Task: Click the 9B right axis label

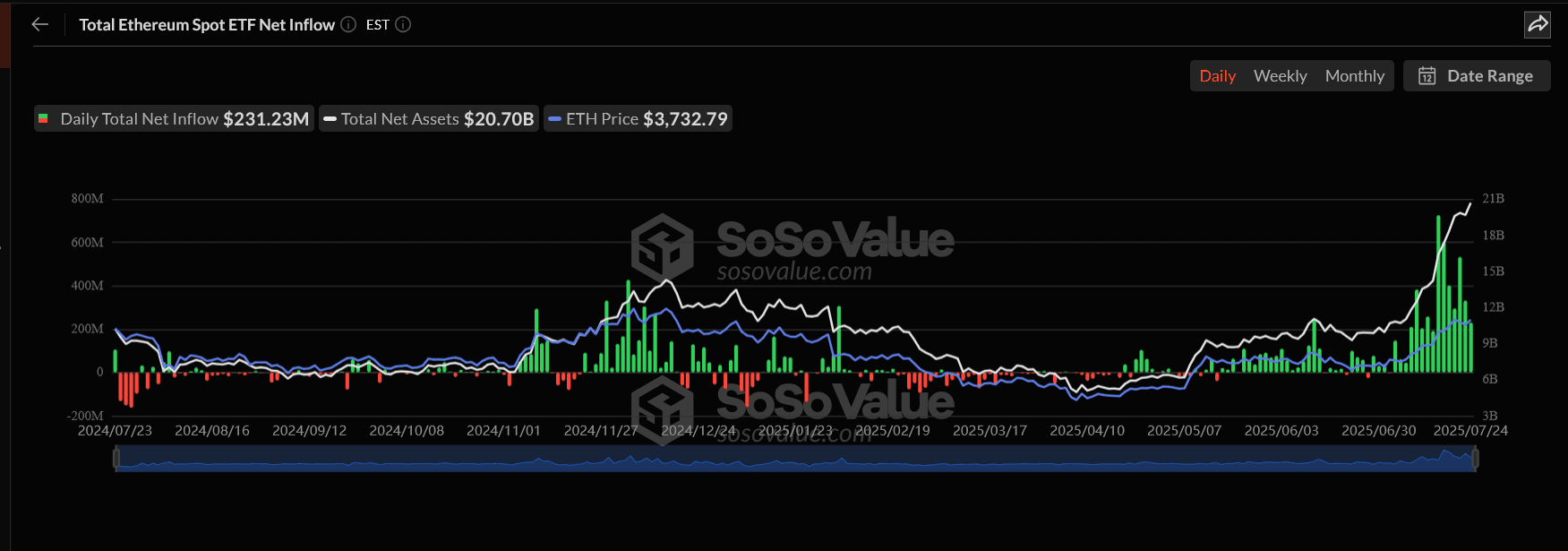Action: [1490, 343]
